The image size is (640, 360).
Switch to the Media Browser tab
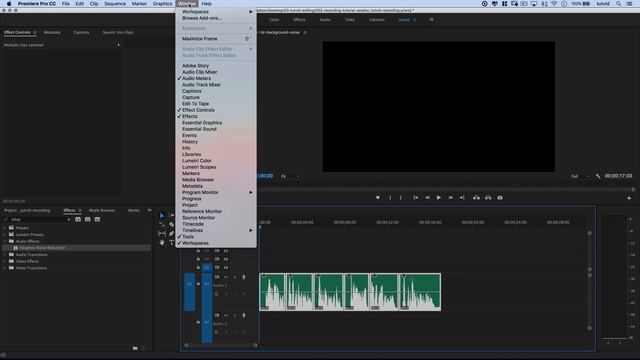102,211
